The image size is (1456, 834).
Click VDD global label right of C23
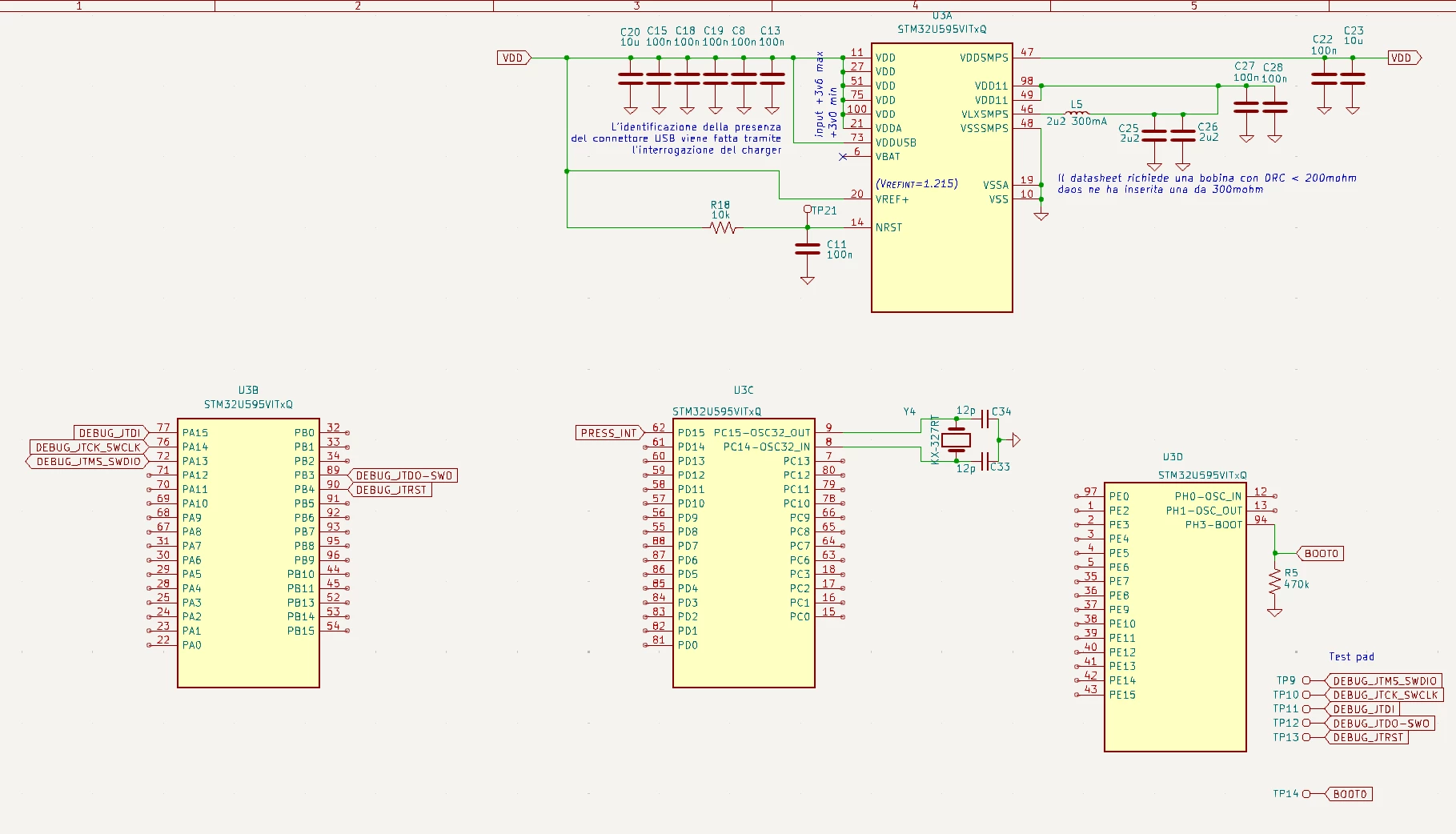[x=1405, y=58]
